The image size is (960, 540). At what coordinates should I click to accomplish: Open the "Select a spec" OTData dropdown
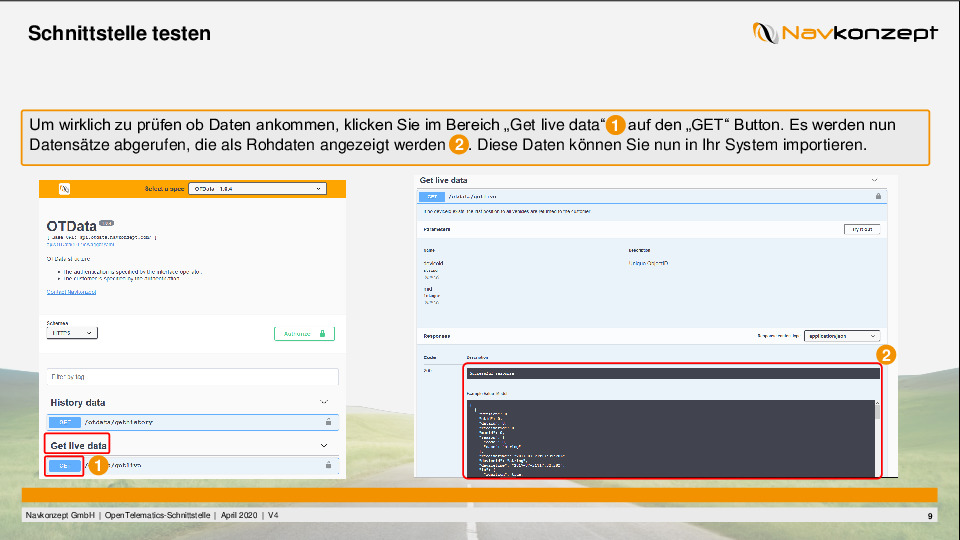[x=258, y=188]
